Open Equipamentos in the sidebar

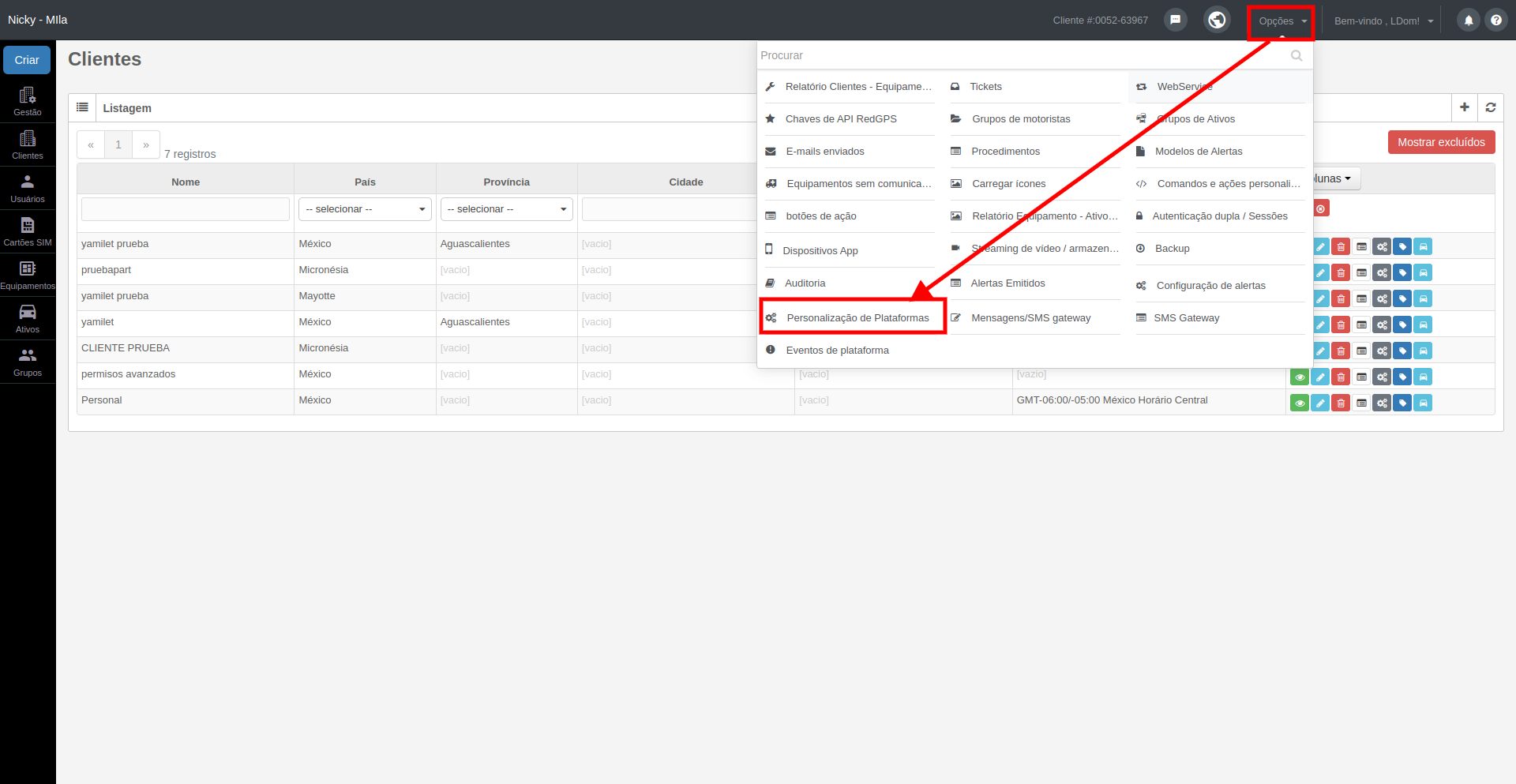point(28,275)
